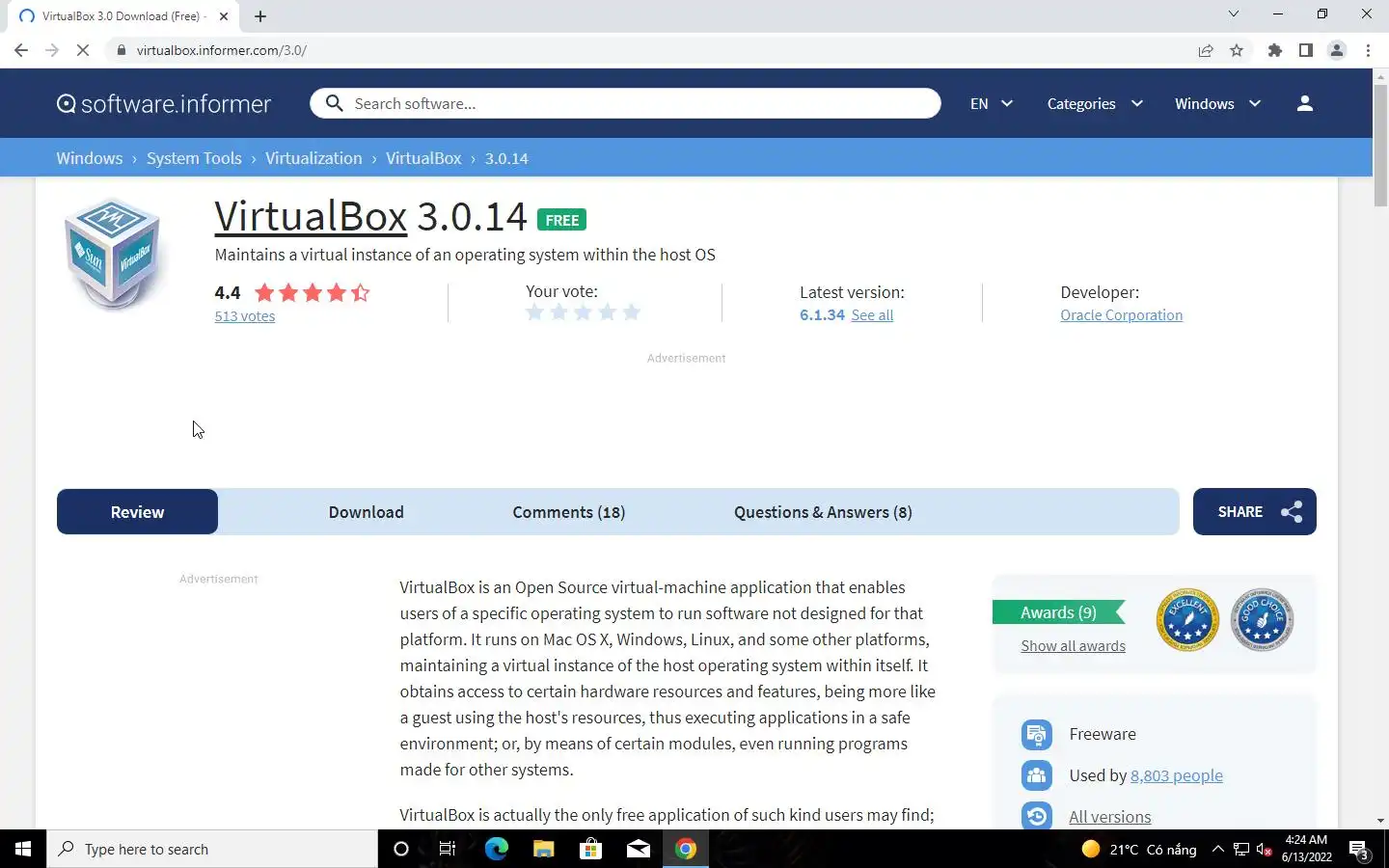Image resolution: width=1389 pixels, height=868 pixels.
Task: Expand the Categories dropdown
Action: pyautogui.click(x=1095, y=103)
